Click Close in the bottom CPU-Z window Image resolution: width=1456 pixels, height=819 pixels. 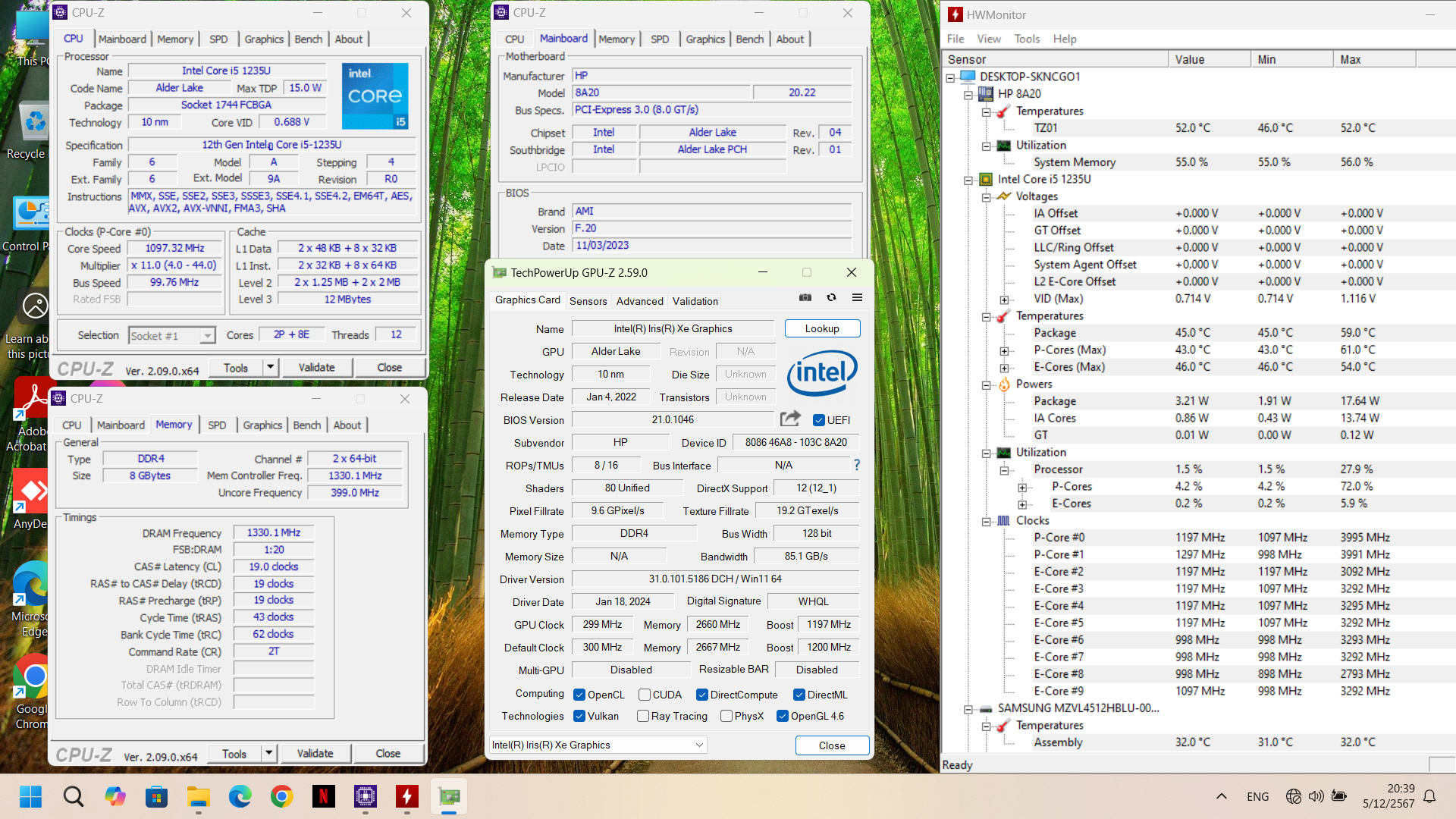388,753
